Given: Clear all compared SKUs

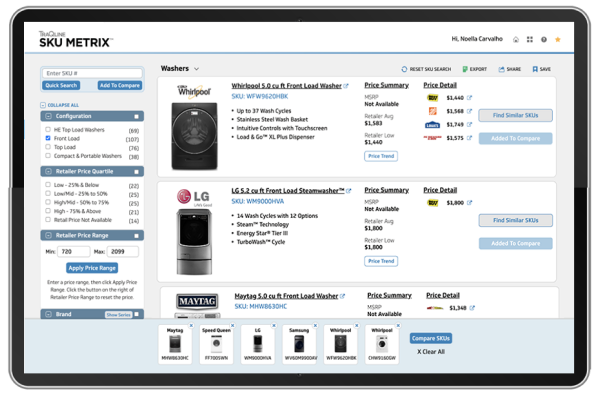Looking at the screenshot, I should click(x=431, y=352).
